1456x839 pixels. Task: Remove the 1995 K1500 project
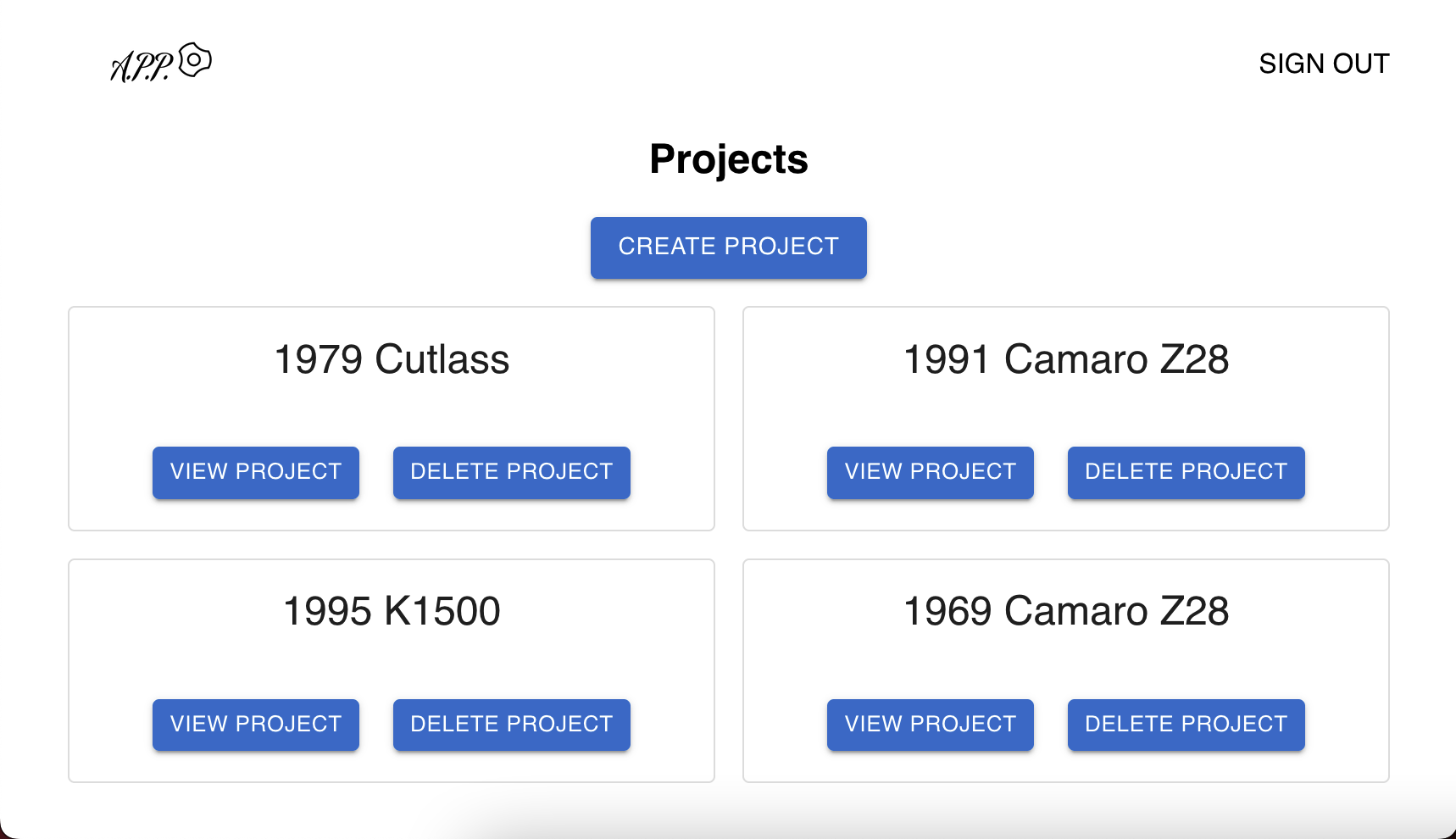pyautogui.click(x=511, y=725)
